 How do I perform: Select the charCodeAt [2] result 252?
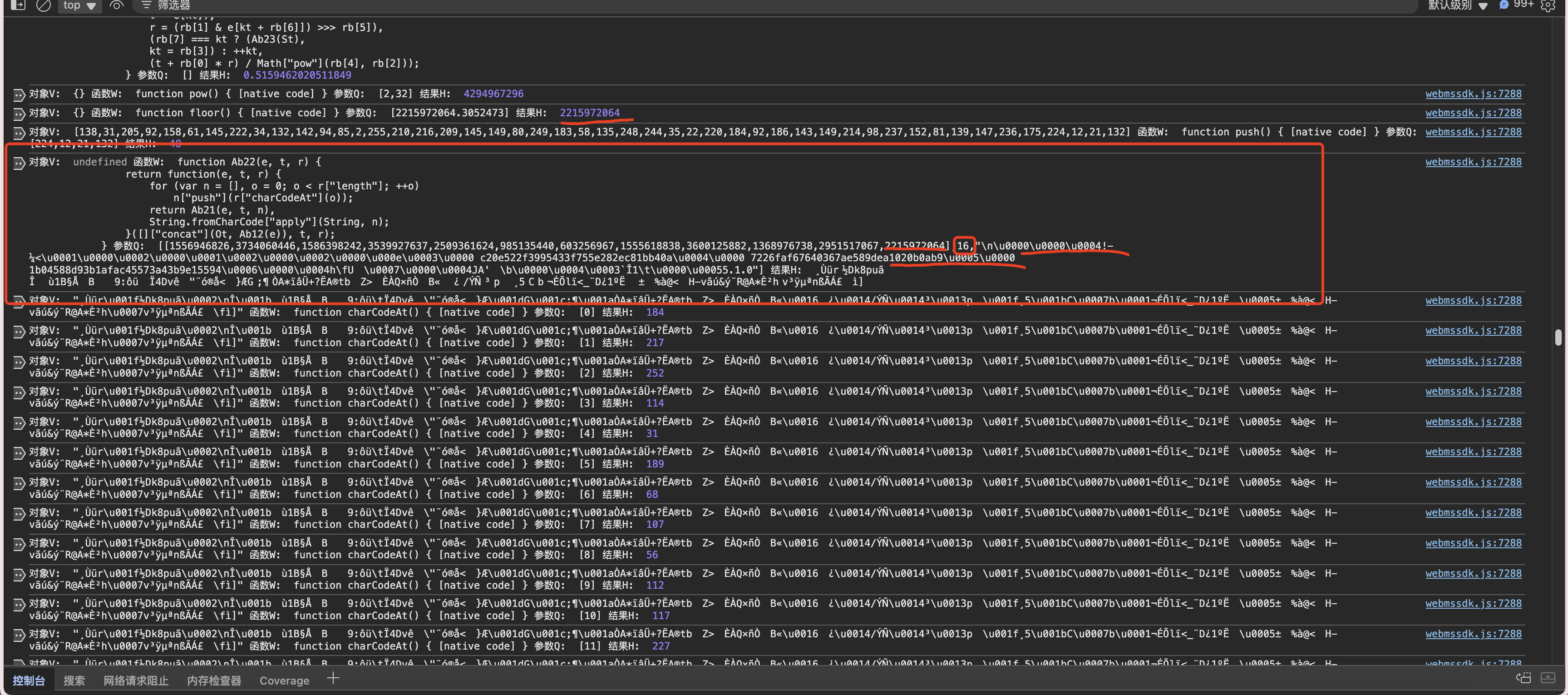[x=655, y=373]
